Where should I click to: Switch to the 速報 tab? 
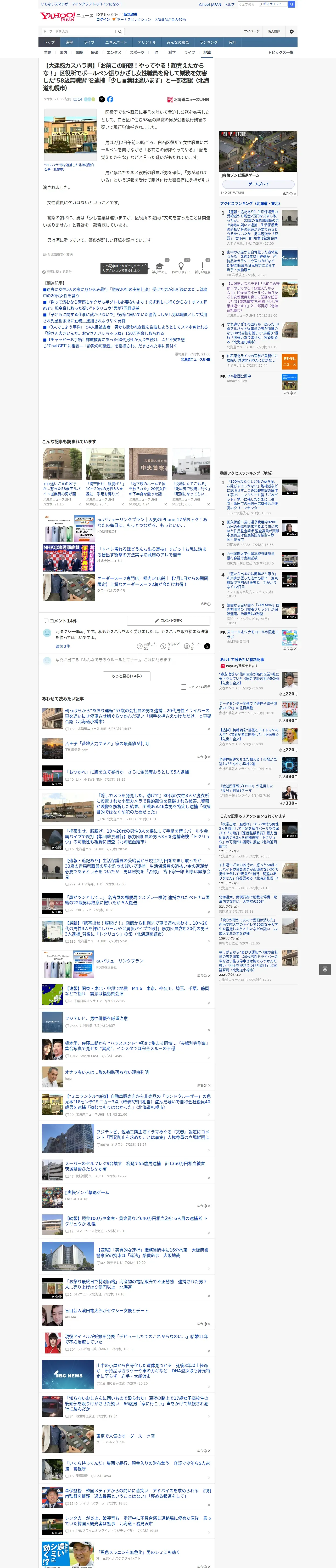[69, 43]
